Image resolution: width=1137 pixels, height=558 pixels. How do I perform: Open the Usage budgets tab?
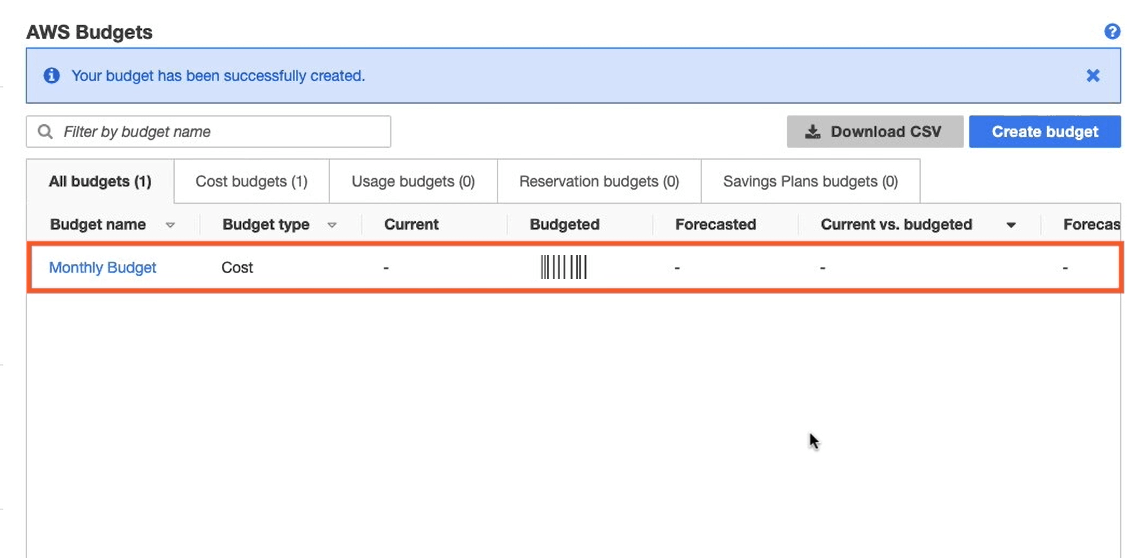coord(413,181)
